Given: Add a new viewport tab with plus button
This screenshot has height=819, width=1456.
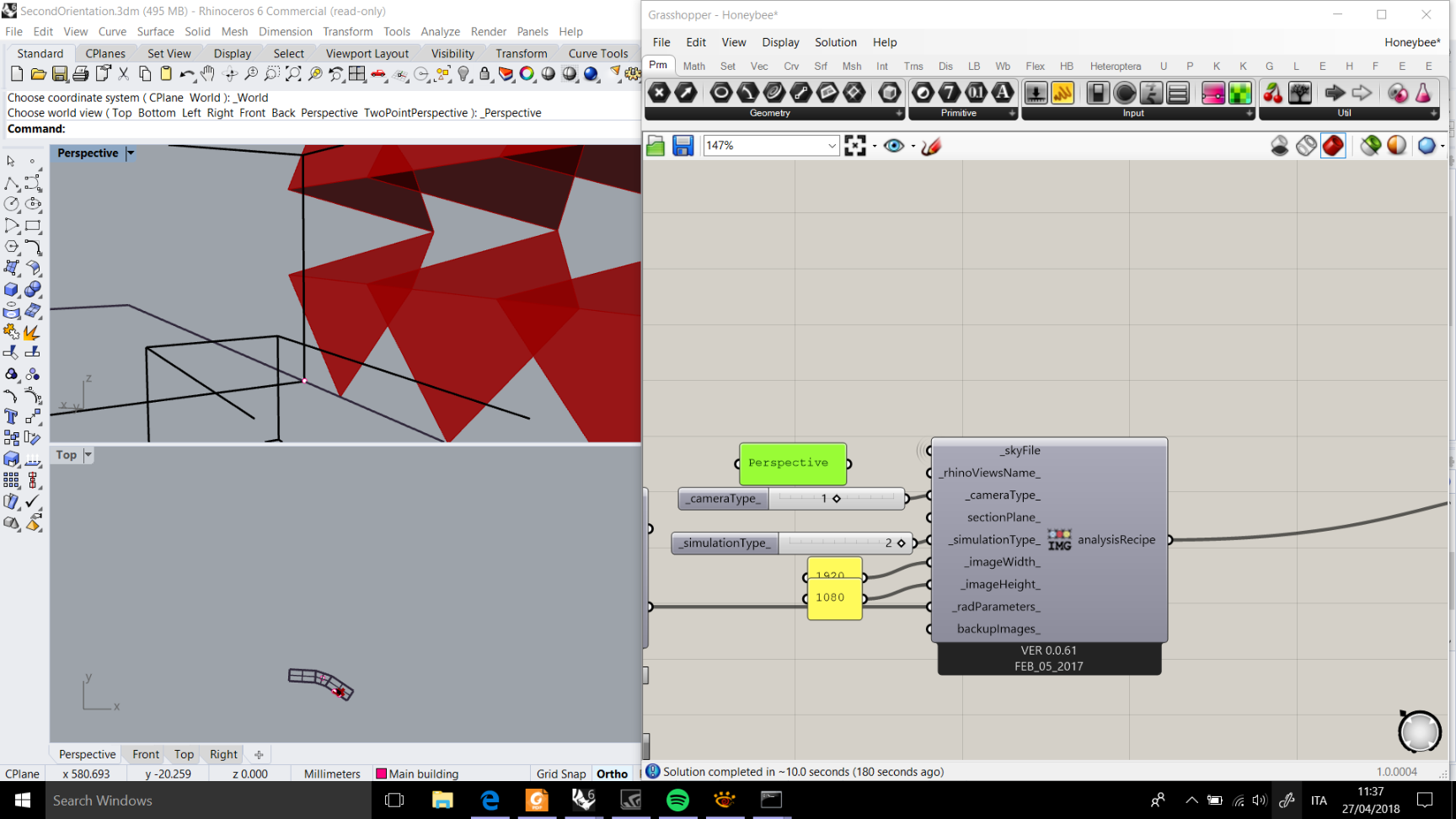Looking at the screenshot, I should 259,754.
